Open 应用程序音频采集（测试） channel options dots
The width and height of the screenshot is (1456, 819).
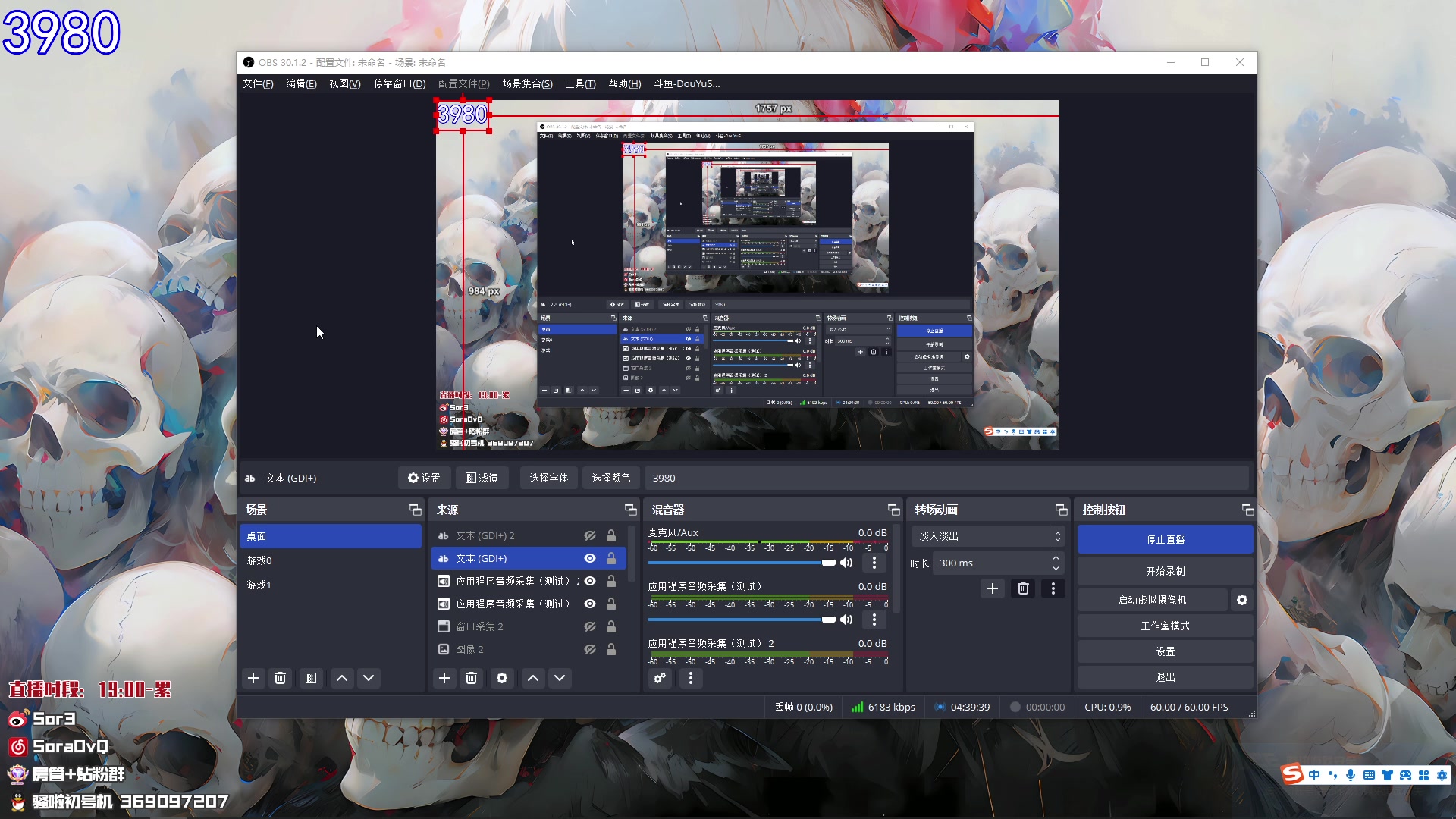point(874,620)
